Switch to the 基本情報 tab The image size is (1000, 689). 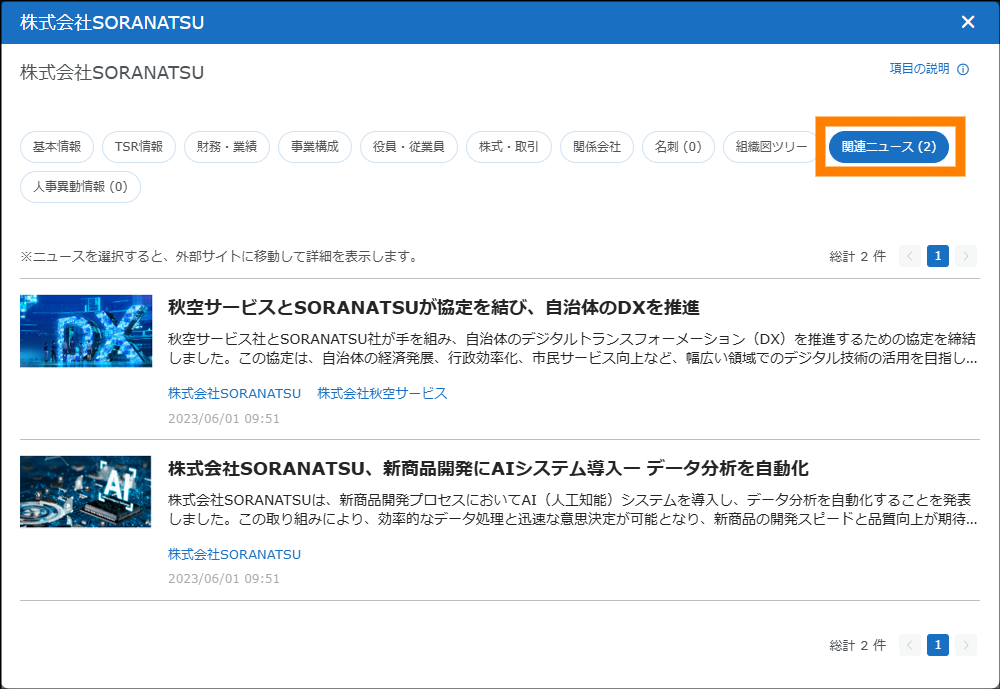coord(57,147)
